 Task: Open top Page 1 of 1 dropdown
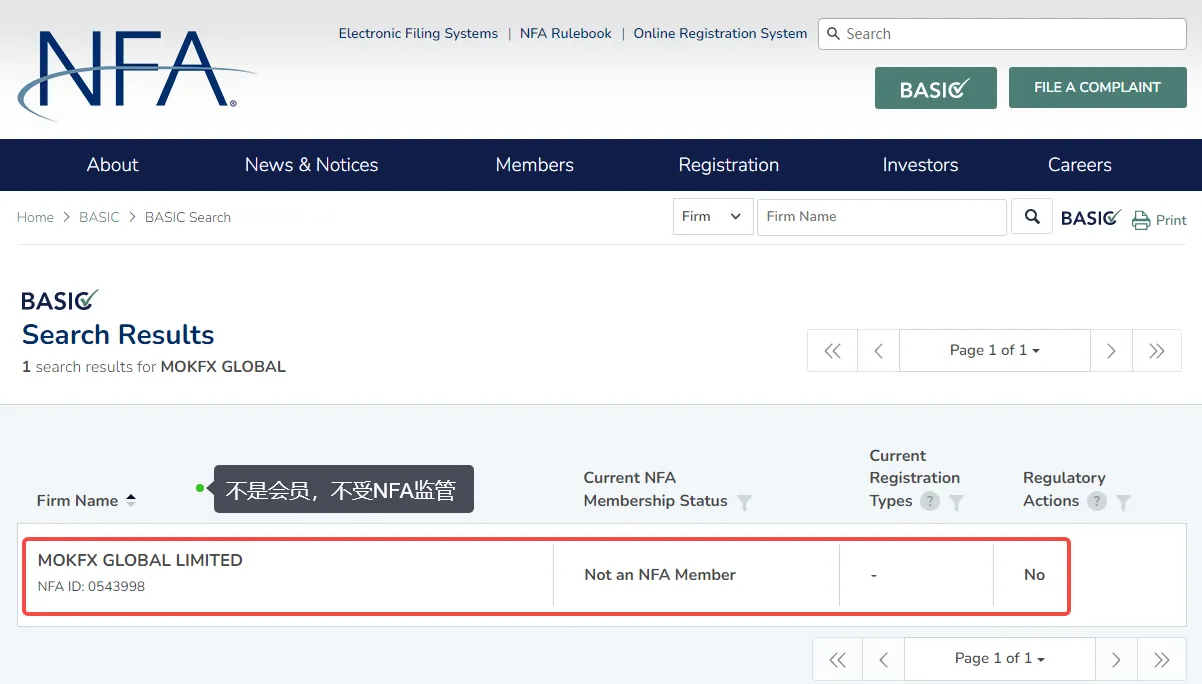(x=995, y=351)
